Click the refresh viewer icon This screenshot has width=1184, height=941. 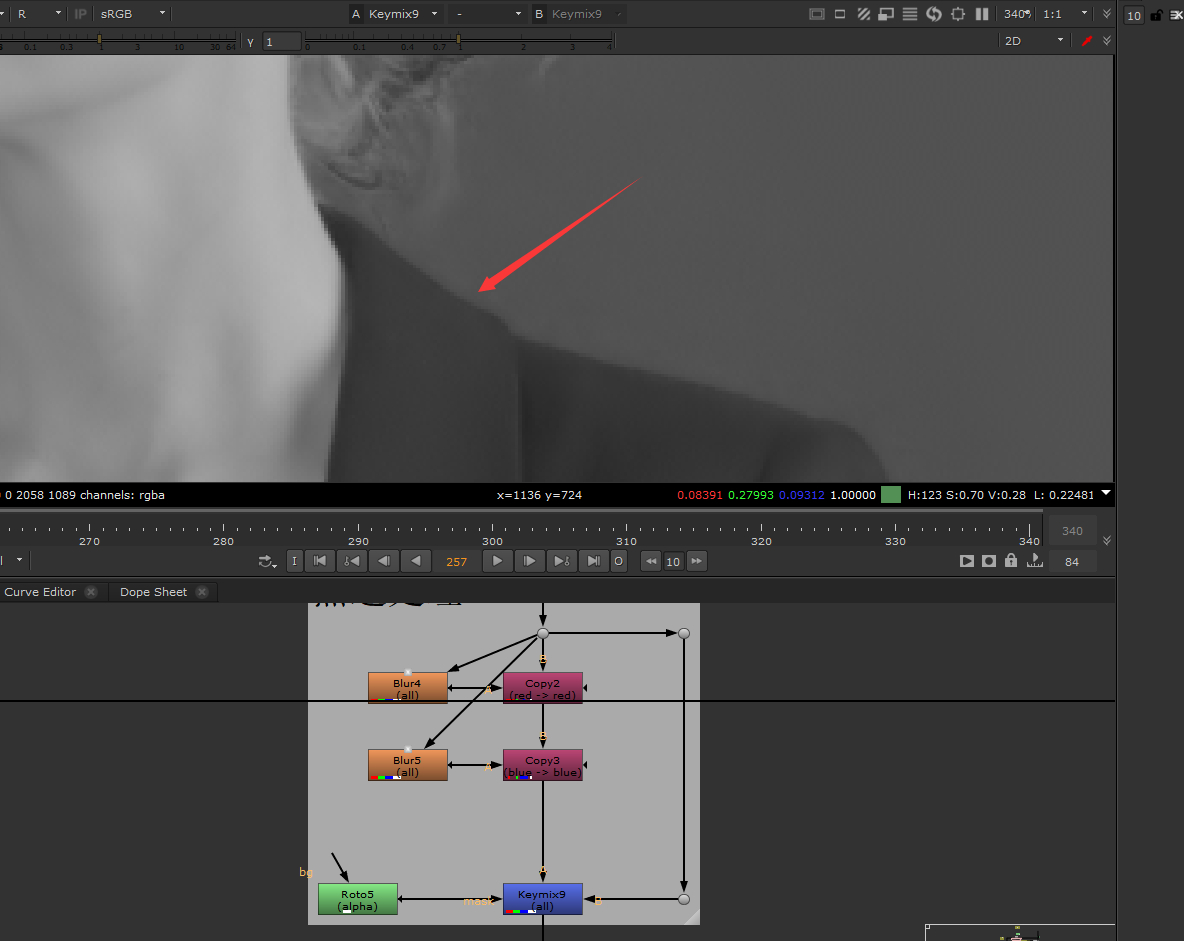tap(934, 14)
